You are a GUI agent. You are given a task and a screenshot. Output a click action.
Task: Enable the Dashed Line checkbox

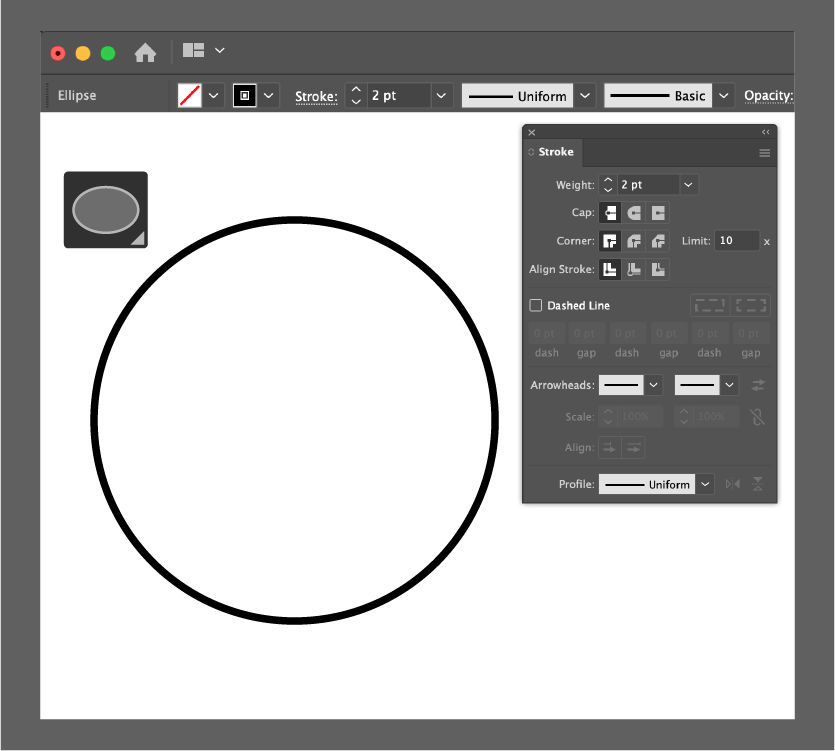tap(536, 305)
